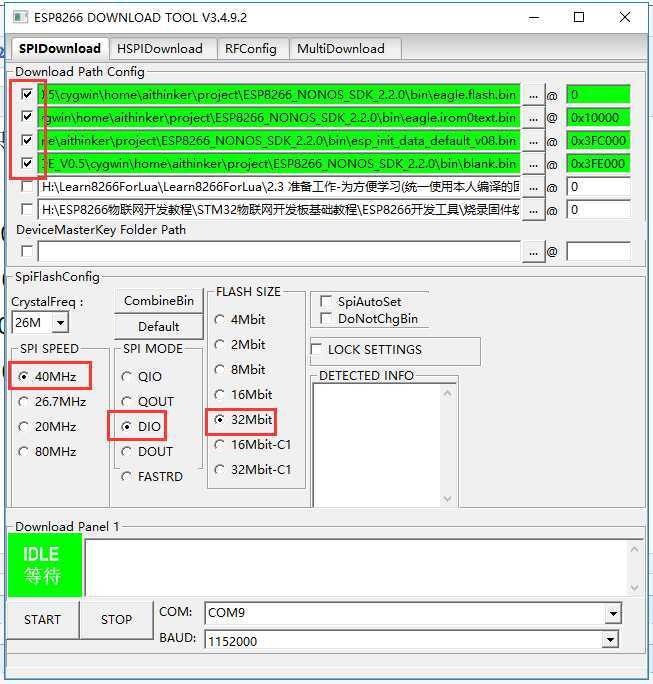653x684 pixels.
Task: Uncheck the eagle.flash.bin file checkbox
Action: tap(27, 94)
